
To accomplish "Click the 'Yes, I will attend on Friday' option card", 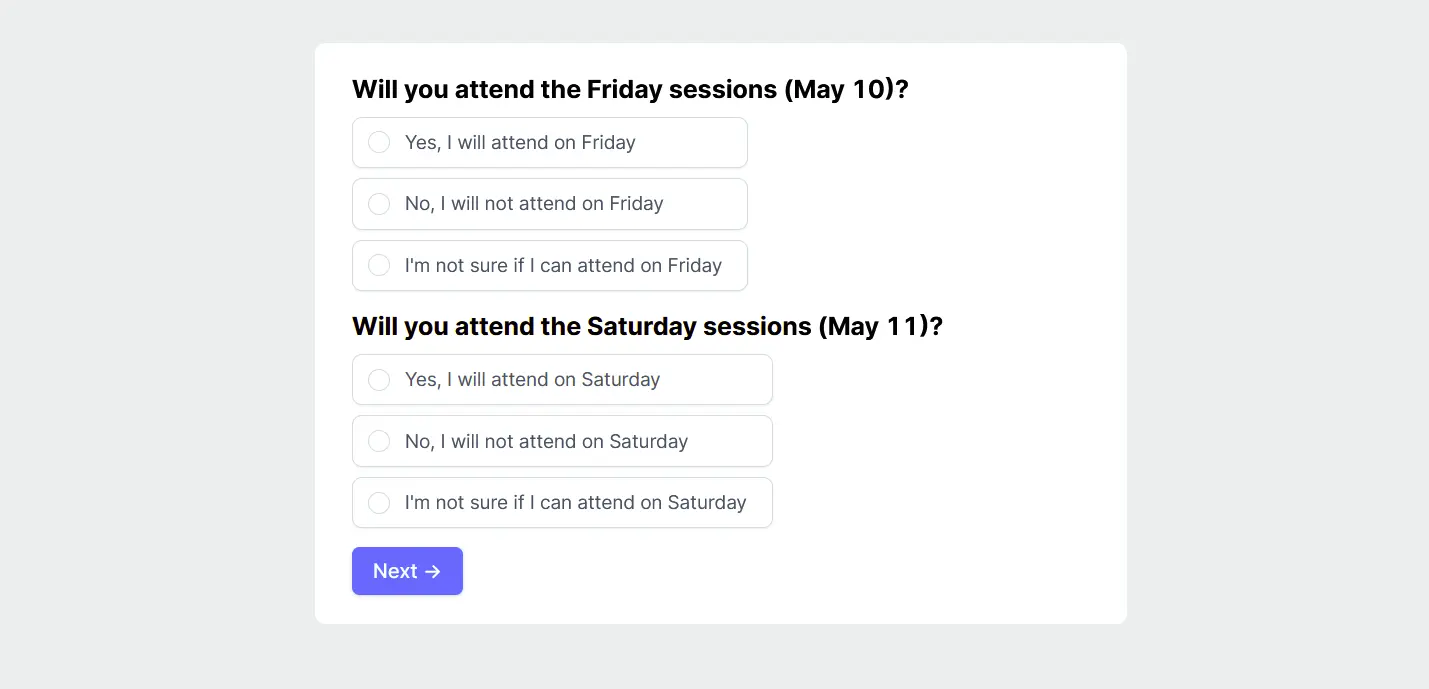I will coord(549,142).
